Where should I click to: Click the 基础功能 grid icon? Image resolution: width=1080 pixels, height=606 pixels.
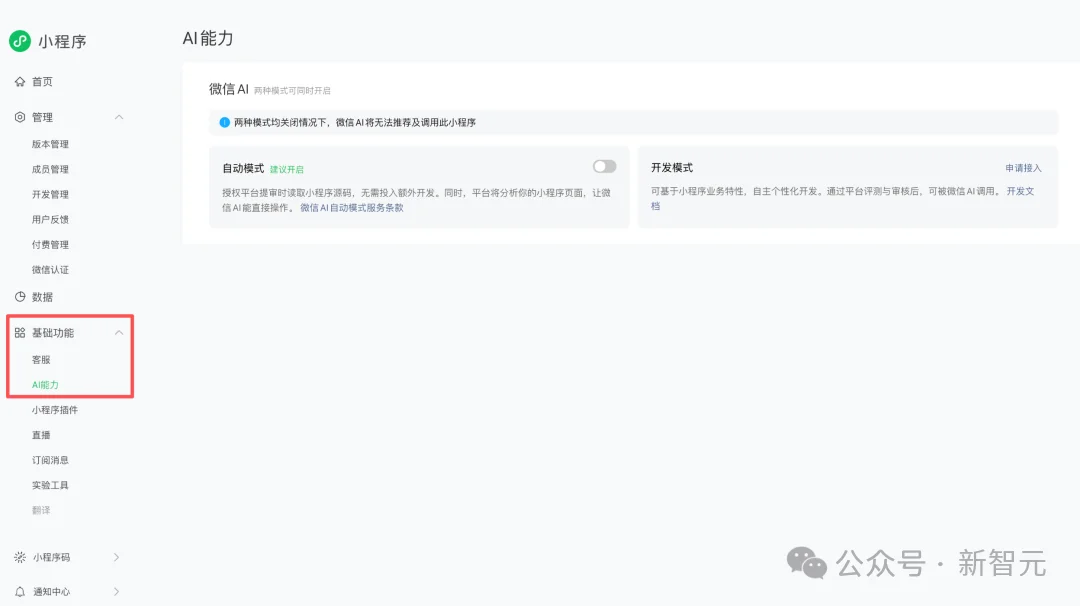coord(20,333)
